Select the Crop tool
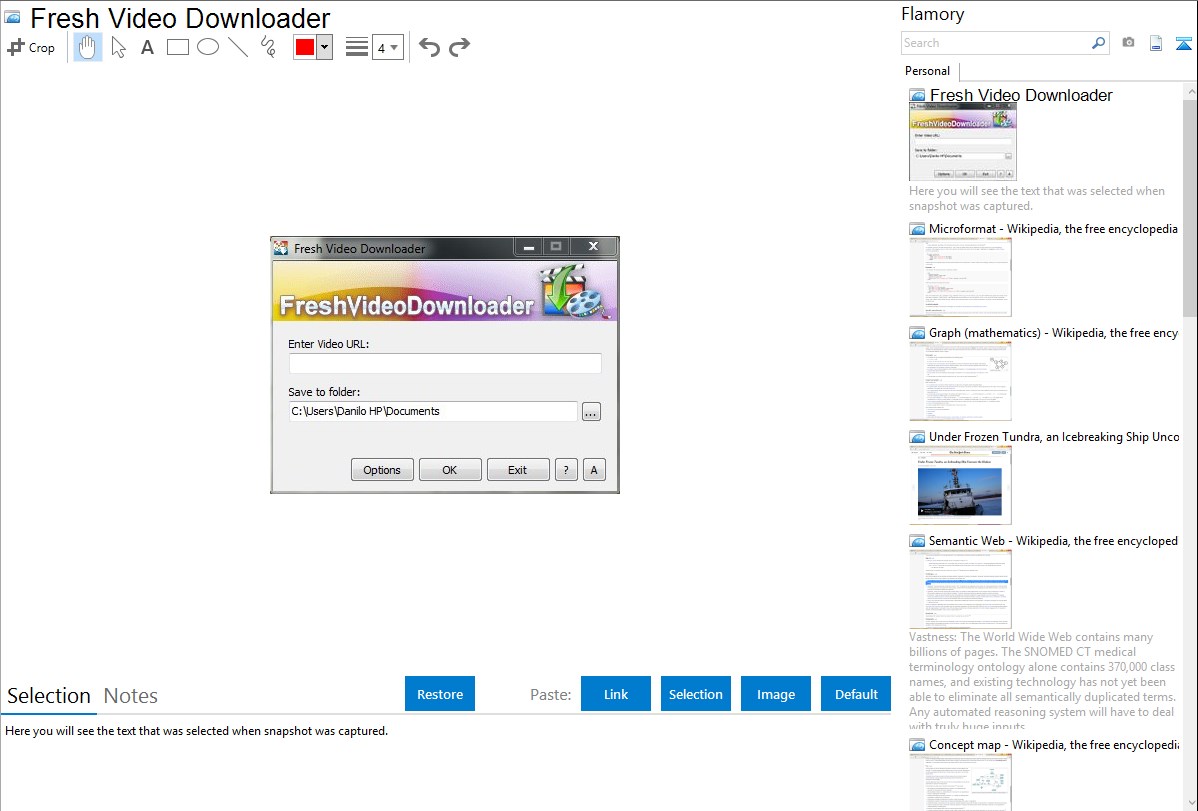Viewport: 1198px width, 811px height. coord(31,47)
